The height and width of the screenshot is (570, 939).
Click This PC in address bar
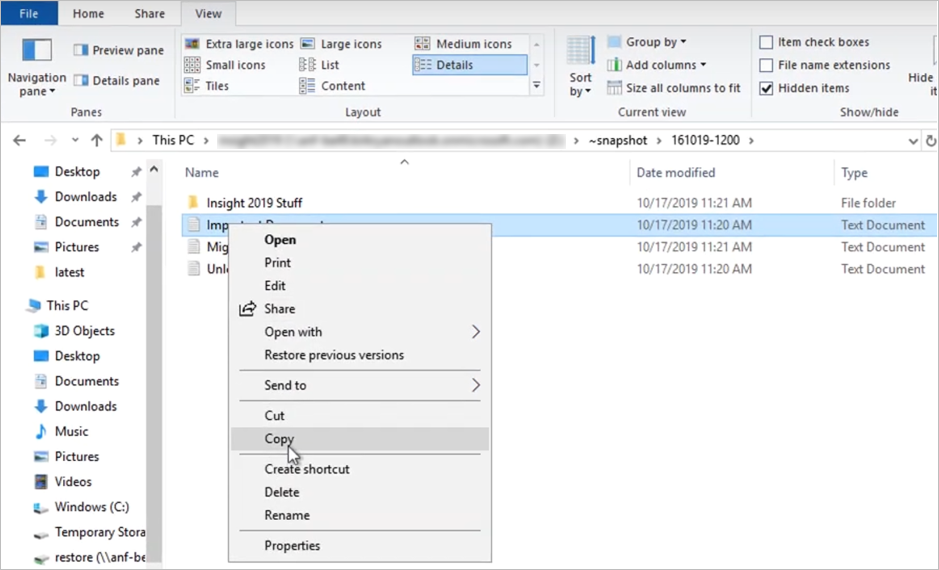coord(173,140)
